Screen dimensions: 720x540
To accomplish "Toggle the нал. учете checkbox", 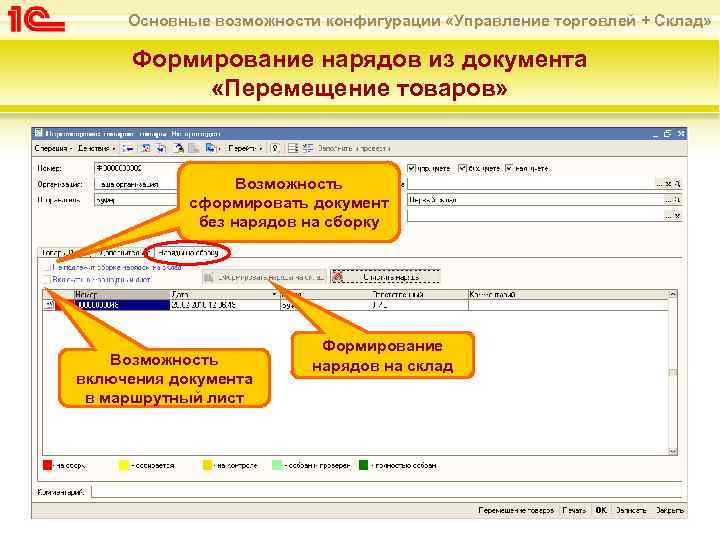I will (509, 169).
